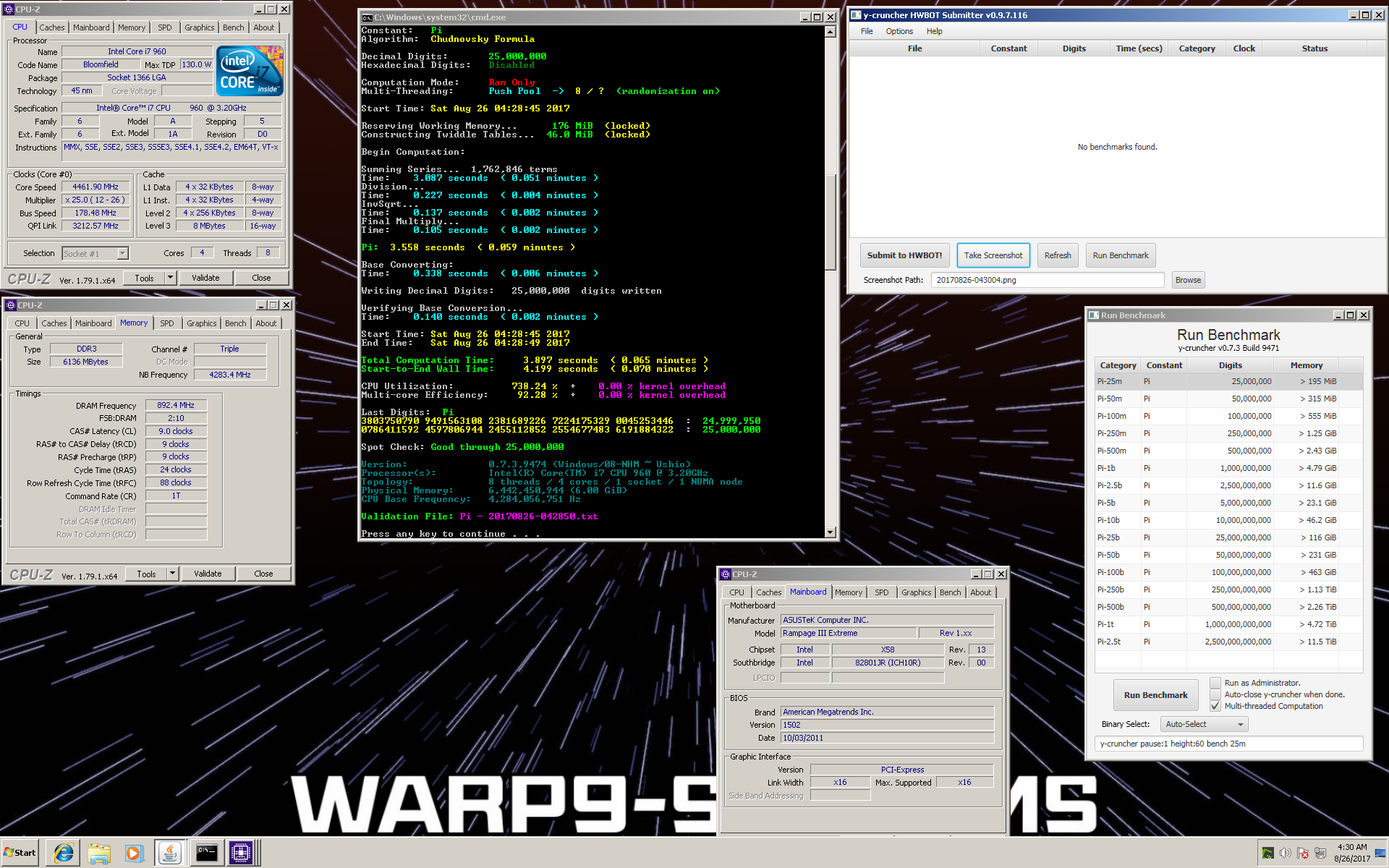Click the Intel Core i7 logo in CPU-Z
1389x868 pixels.
click(250, 71)
